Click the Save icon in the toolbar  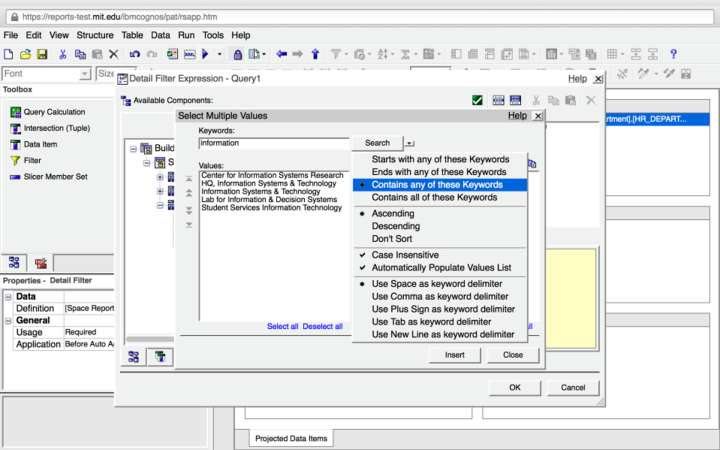point(42,54)
